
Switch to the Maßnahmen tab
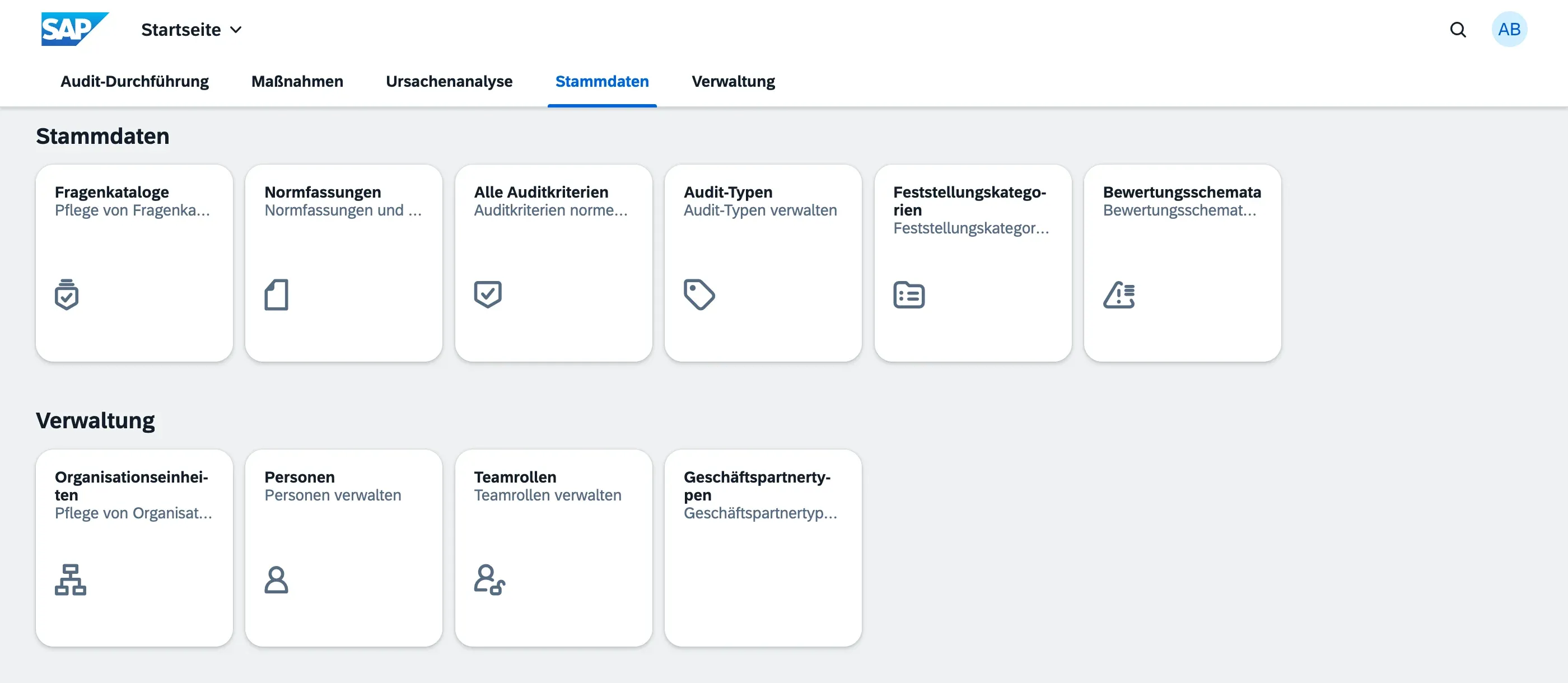pos(297,81)
